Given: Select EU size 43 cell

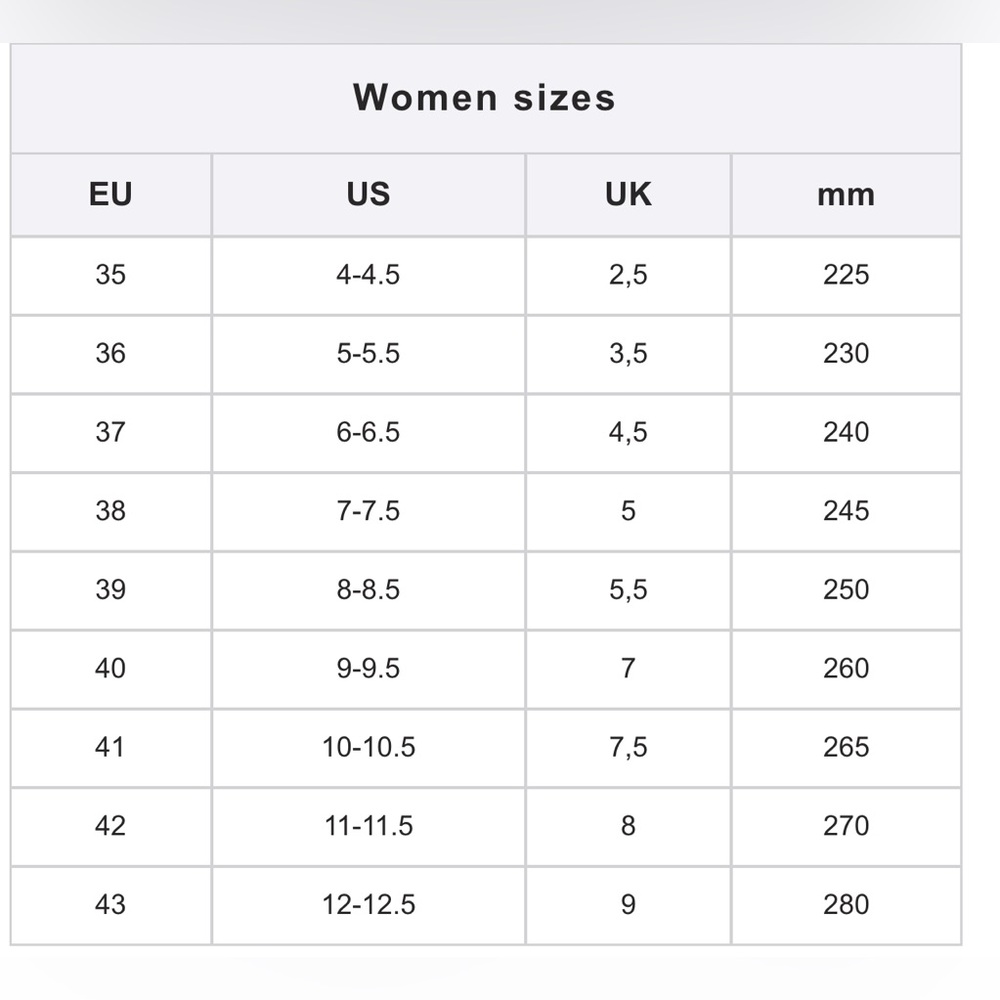Looking at the screenshot, I should (110, 905).
